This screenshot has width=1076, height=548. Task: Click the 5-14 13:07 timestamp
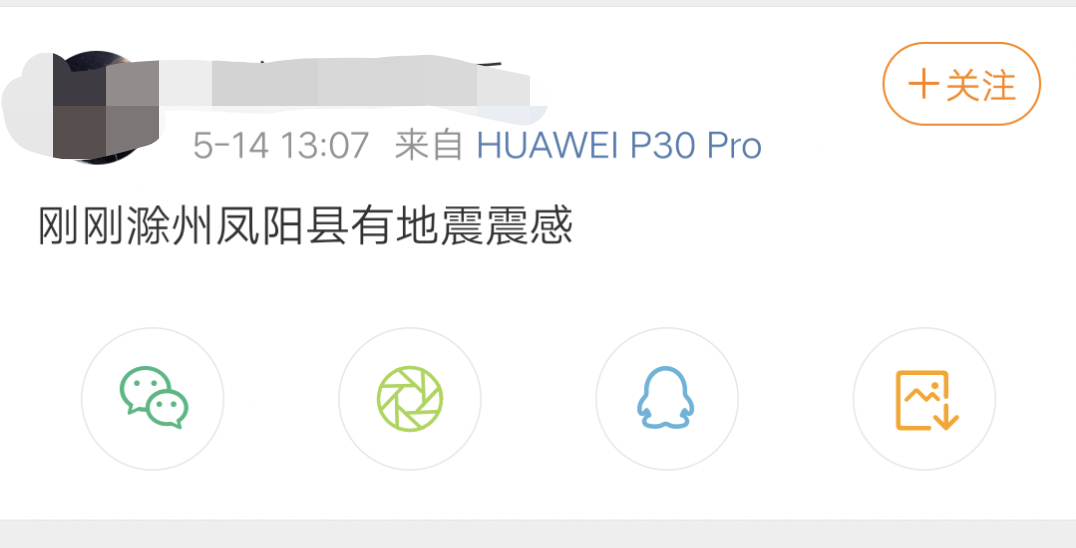click(x=281, y=145)
